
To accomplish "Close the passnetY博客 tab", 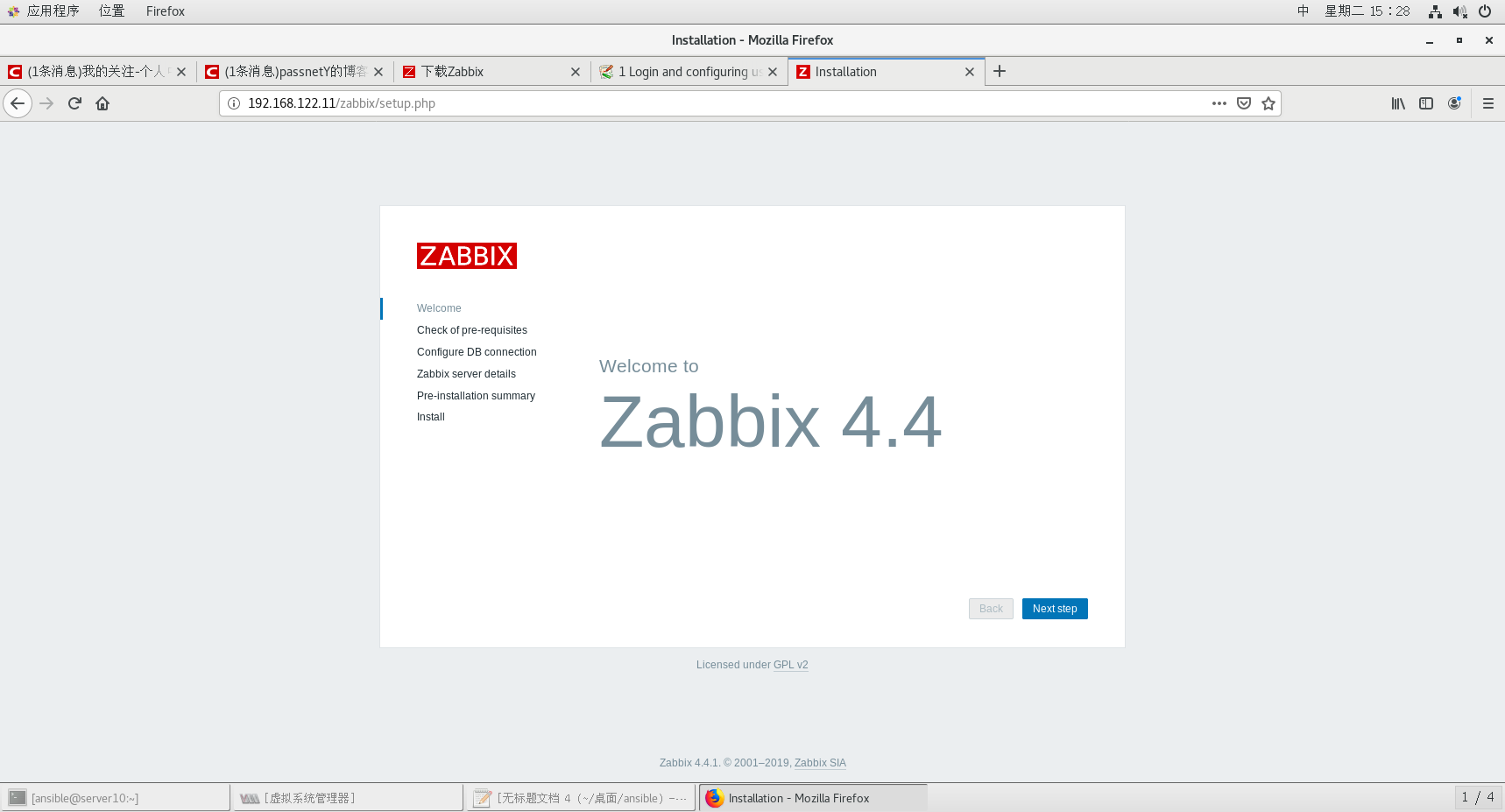I will pos(378,72).
